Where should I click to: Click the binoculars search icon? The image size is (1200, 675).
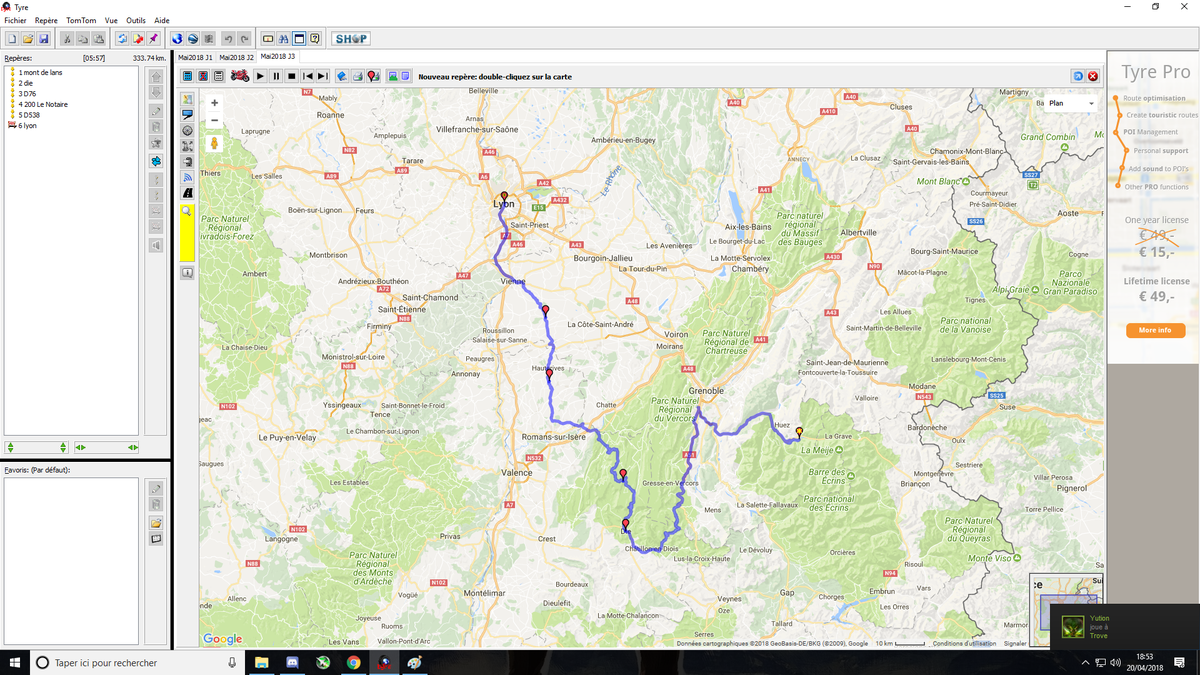click(284, 39)
